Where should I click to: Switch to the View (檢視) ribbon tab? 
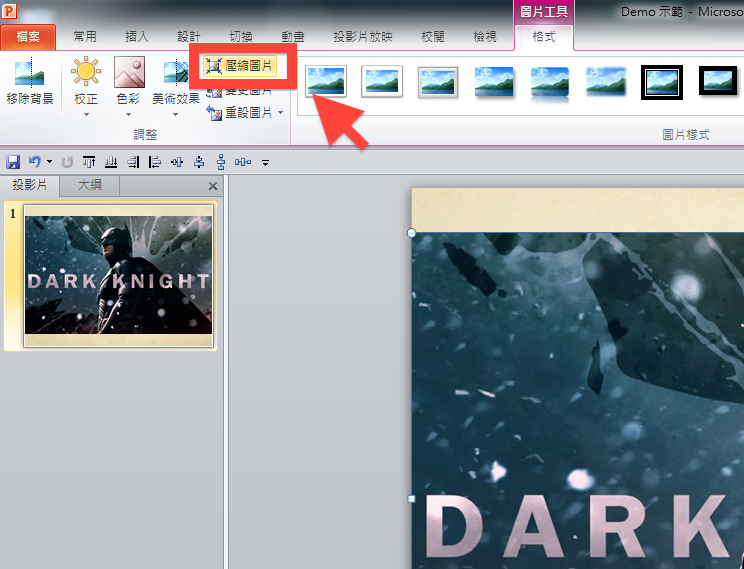click(485, 37)
